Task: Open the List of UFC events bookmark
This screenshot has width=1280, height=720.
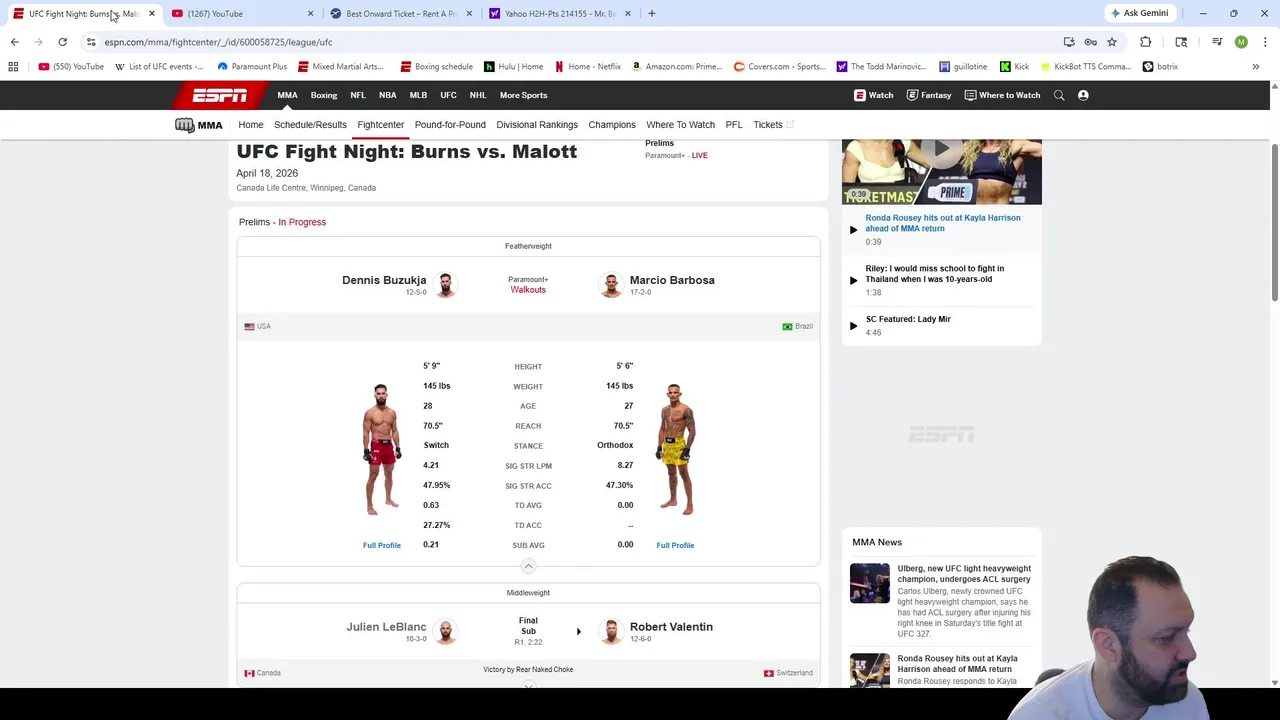Action: click(x=160, y=67)
